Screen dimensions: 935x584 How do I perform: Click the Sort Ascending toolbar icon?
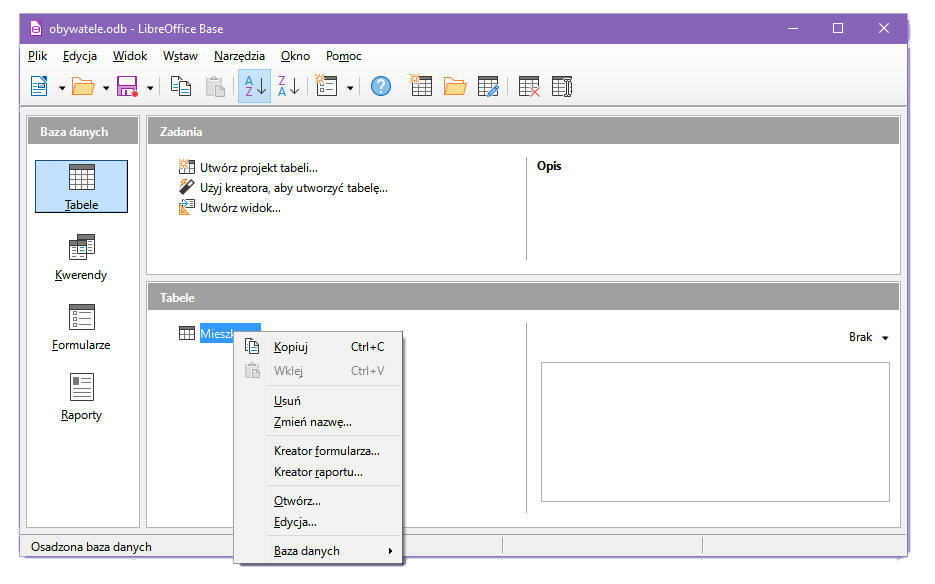tap(254, 87)
